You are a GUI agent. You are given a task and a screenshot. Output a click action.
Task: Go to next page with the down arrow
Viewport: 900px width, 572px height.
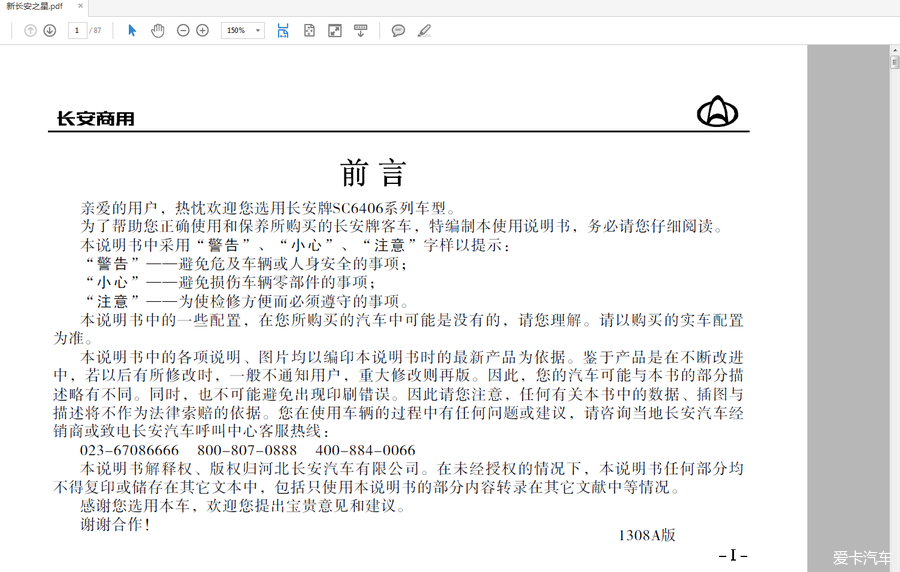(50, 30)
